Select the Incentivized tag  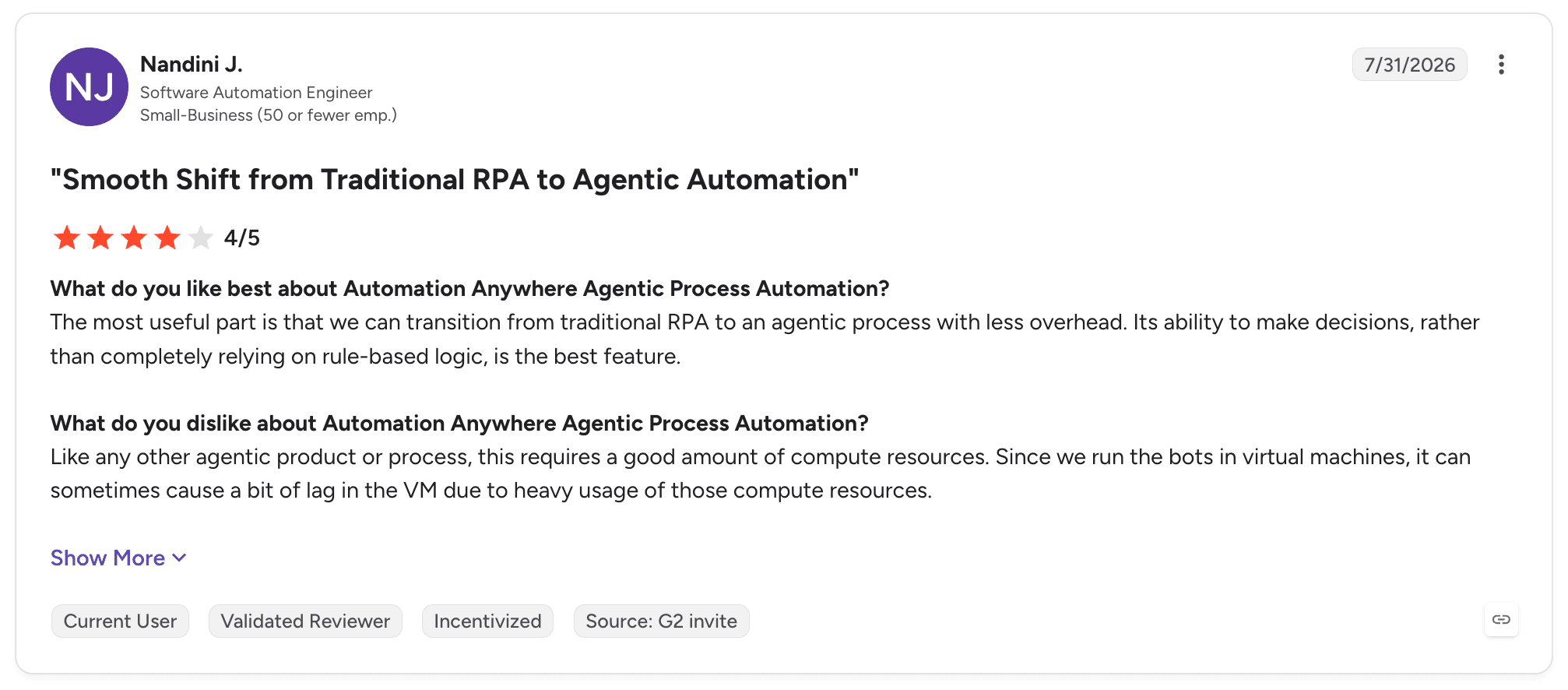pos(487,621)
